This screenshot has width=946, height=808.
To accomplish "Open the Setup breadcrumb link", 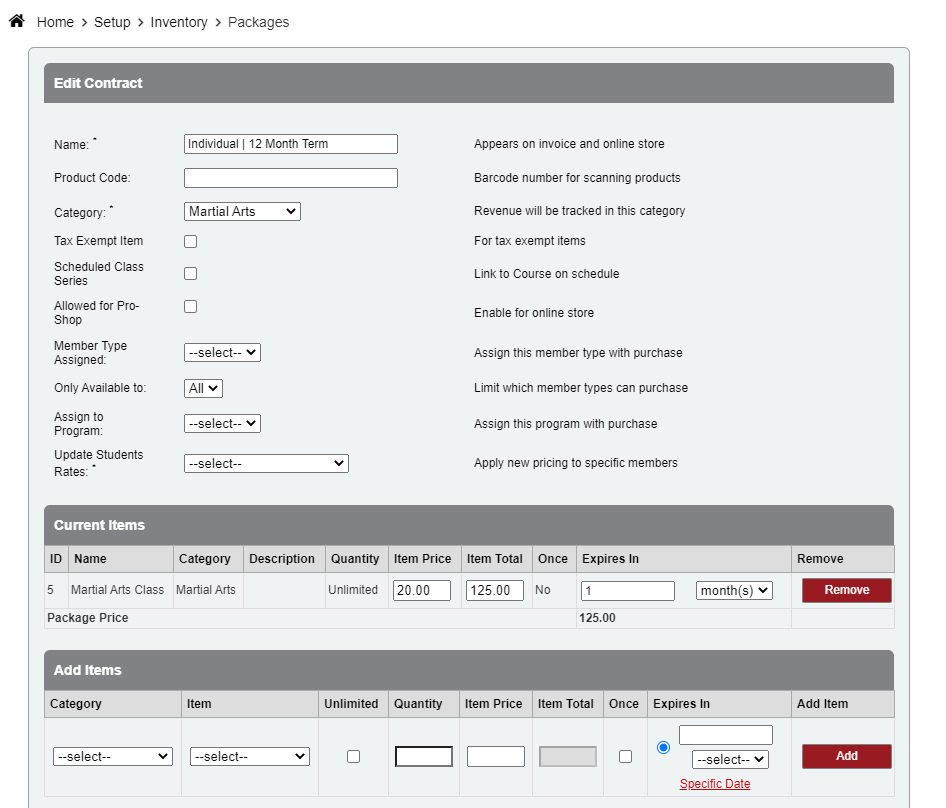I will (x=112, y=22).
